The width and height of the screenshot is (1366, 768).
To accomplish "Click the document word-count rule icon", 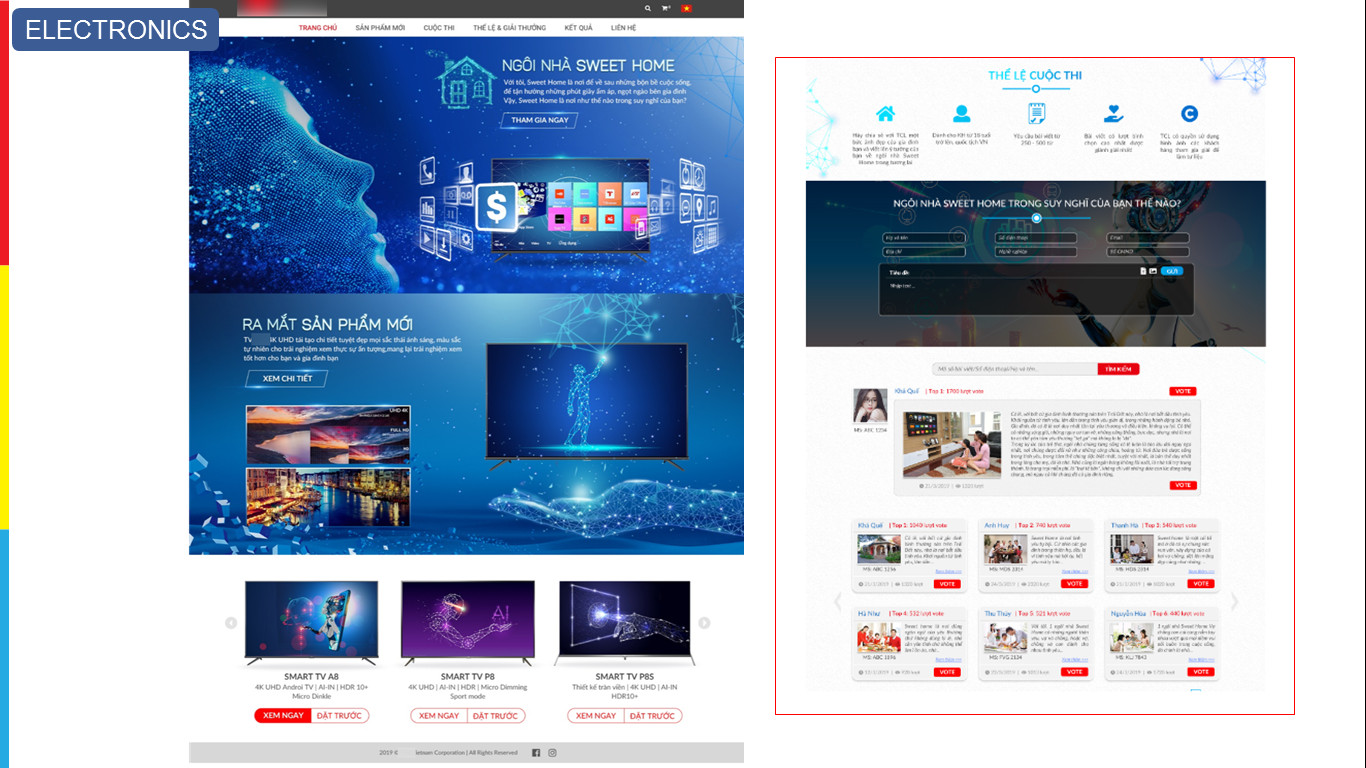I will coord(1036,113).
